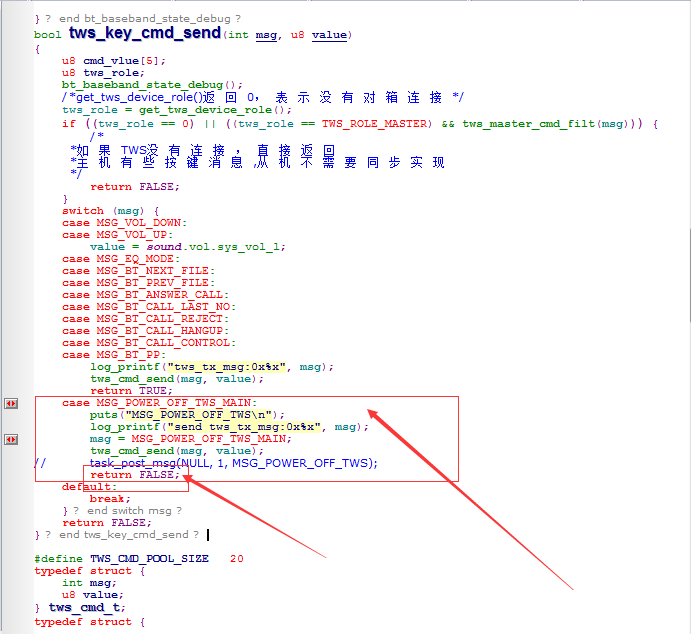This screenshot has height=634, width=691.
Task: Click 'case MSG_BT_CALL_LAST_NO:' line
Action: (x=149, y=307)
